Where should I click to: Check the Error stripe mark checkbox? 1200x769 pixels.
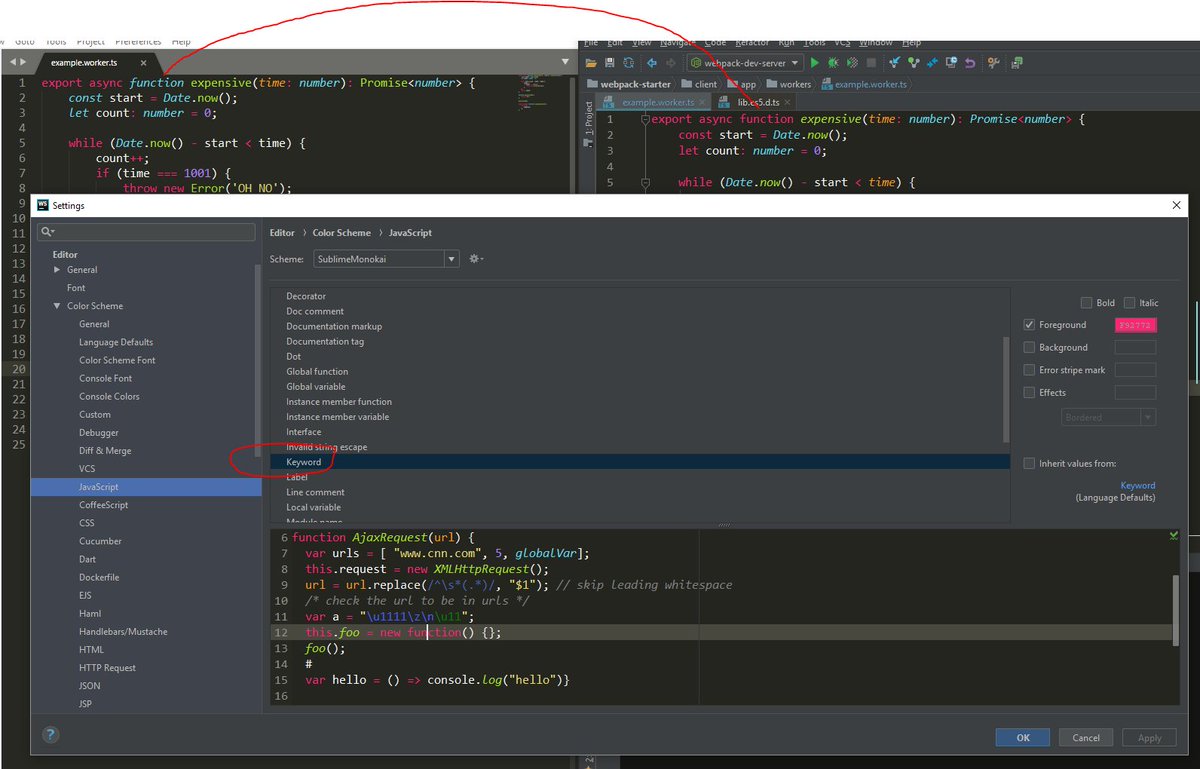click(1030, 370)
